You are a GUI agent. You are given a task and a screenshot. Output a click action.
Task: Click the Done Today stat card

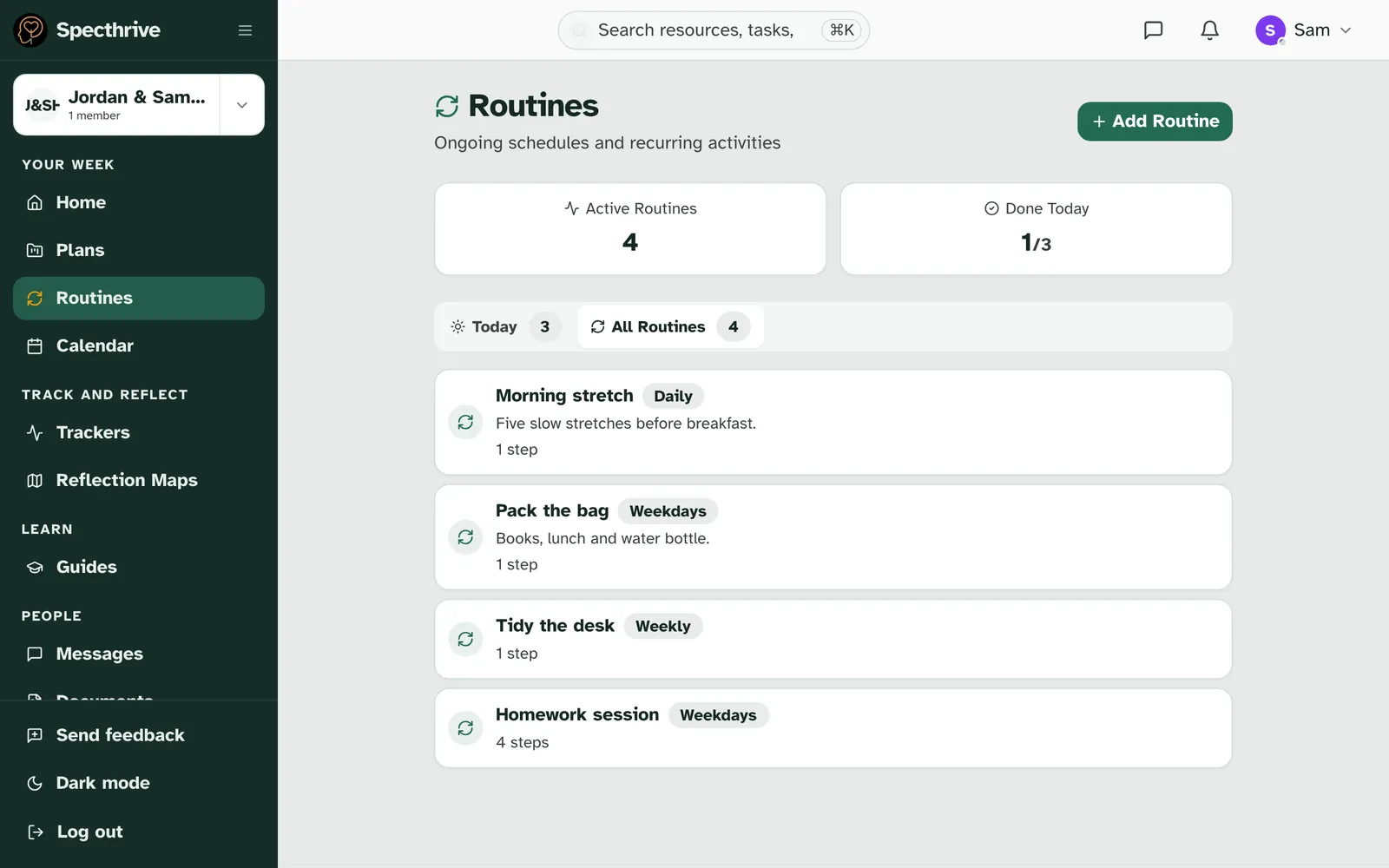pos(1036,229)
